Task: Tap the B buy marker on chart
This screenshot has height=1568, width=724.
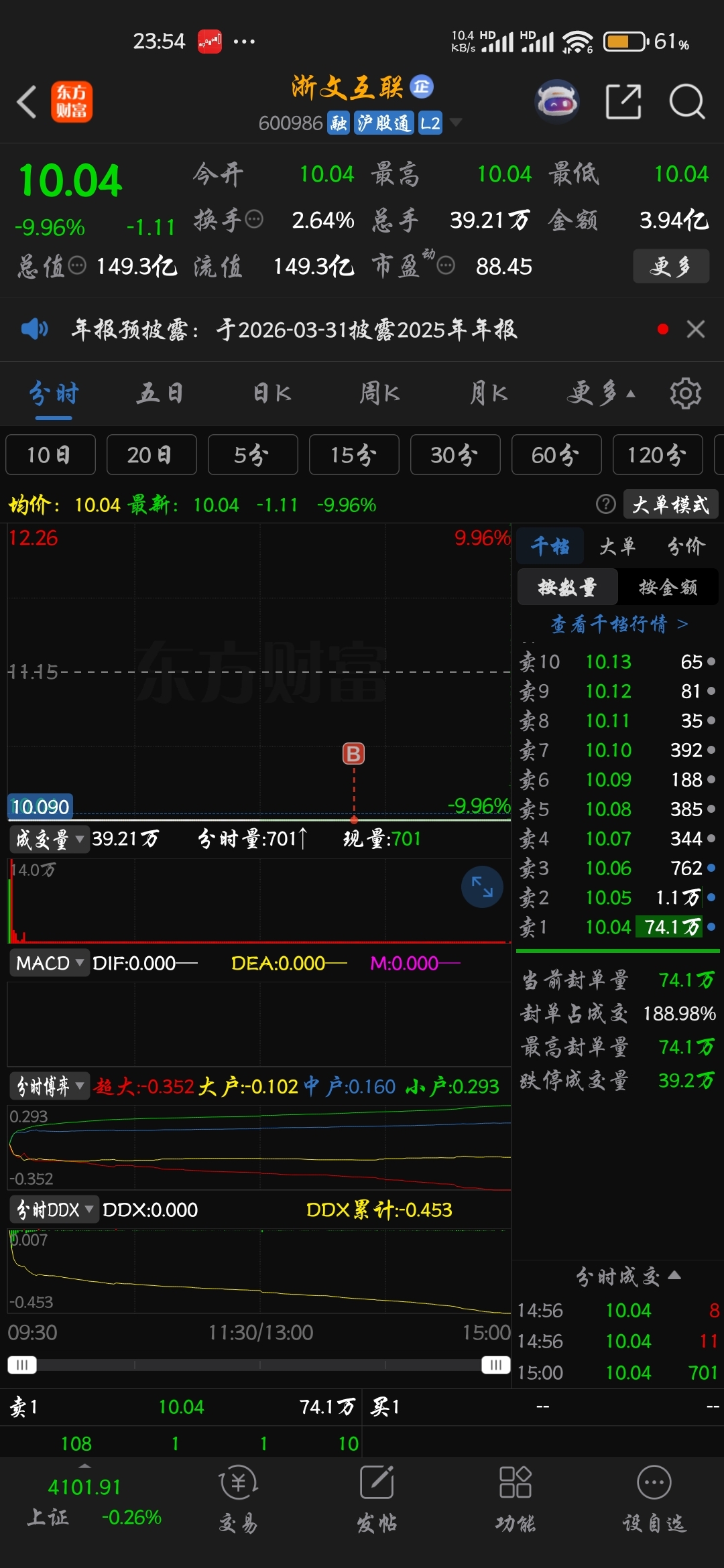Action: click(353, 754)
